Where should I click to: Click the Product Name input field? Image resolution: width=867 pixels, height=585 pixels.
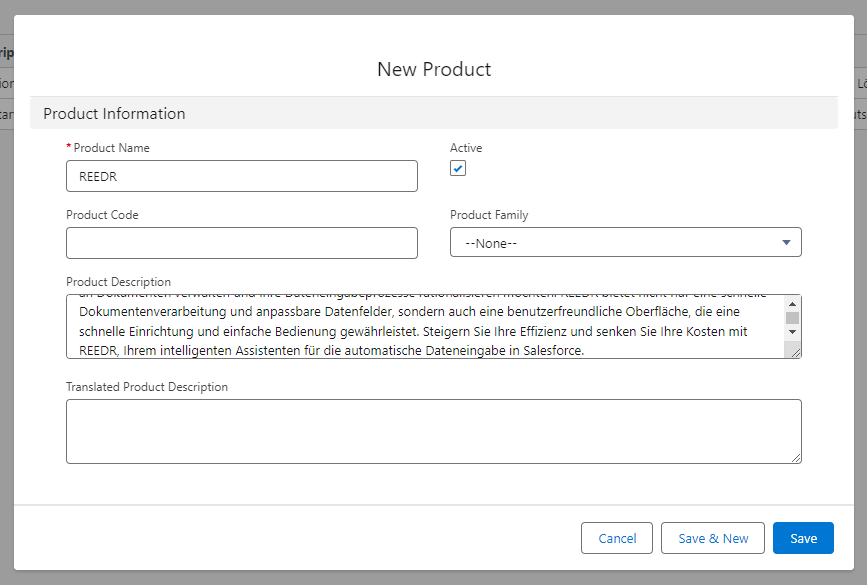[x=241, y=176]
